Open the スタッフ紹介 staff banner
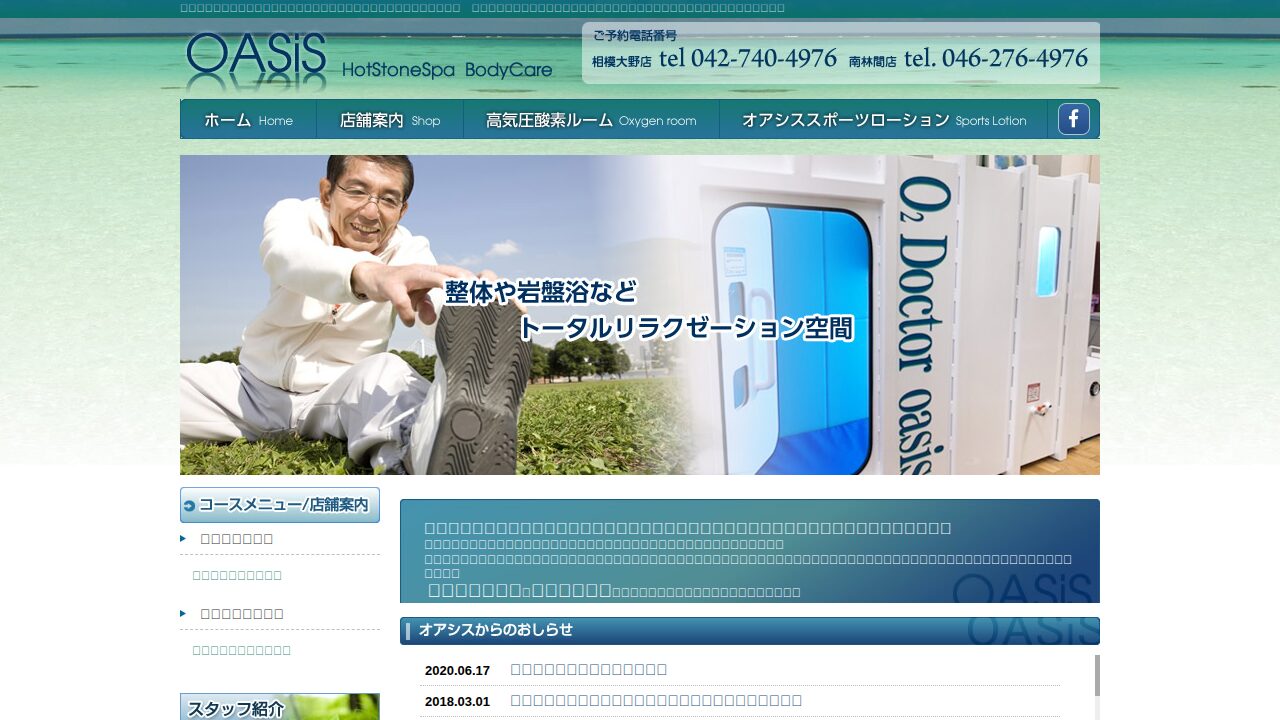This screenshot has width=1280, height=720. pos(279,707)
